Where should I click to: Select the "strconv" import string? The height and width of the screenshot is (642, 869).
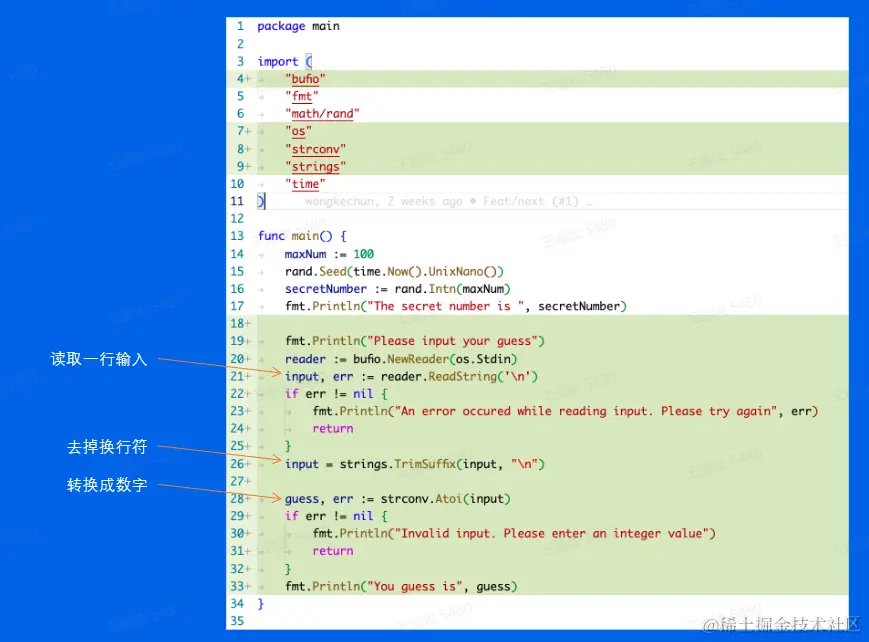coord(316,149)
